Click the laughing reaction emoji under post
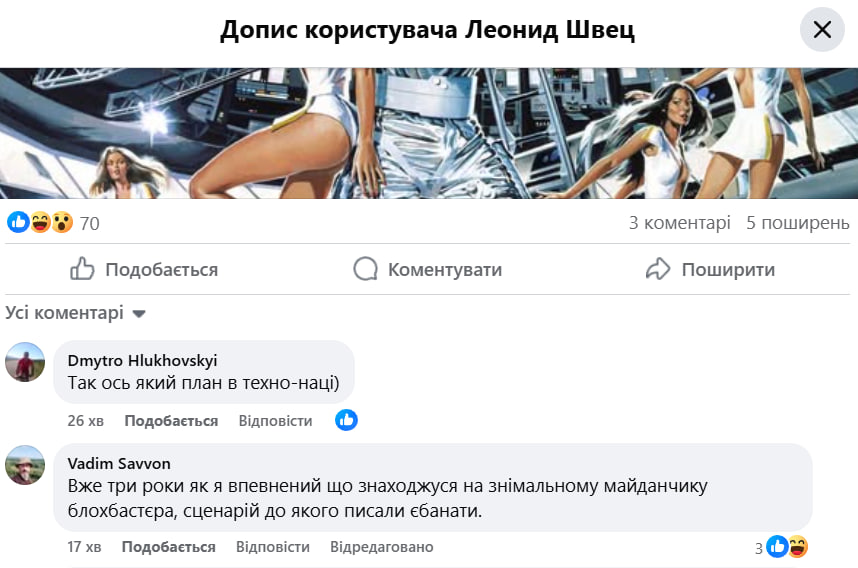Viewport: 858px width, 568px height. click(40, 222)
